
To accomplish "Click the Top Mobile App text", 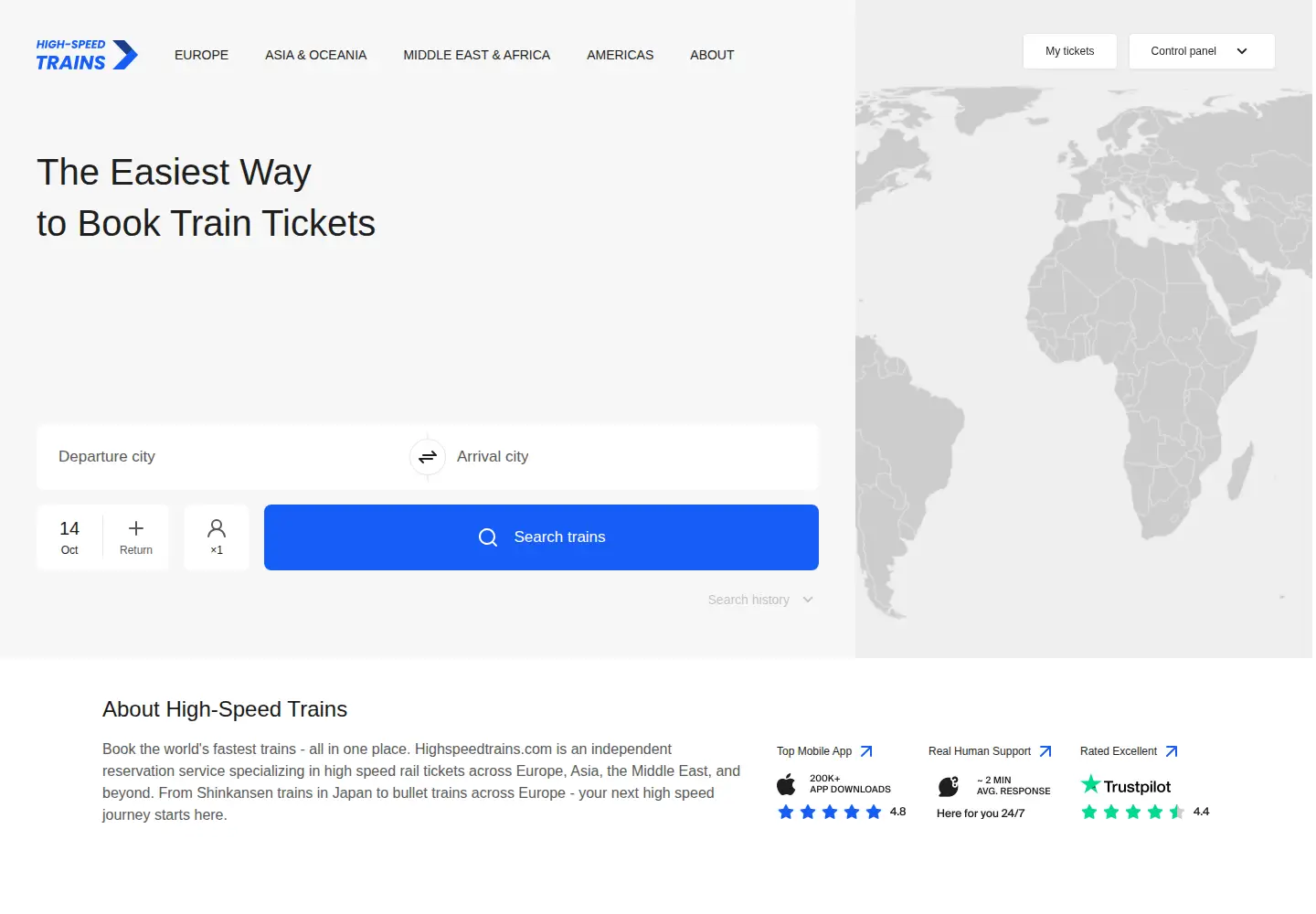I will 814,751.
